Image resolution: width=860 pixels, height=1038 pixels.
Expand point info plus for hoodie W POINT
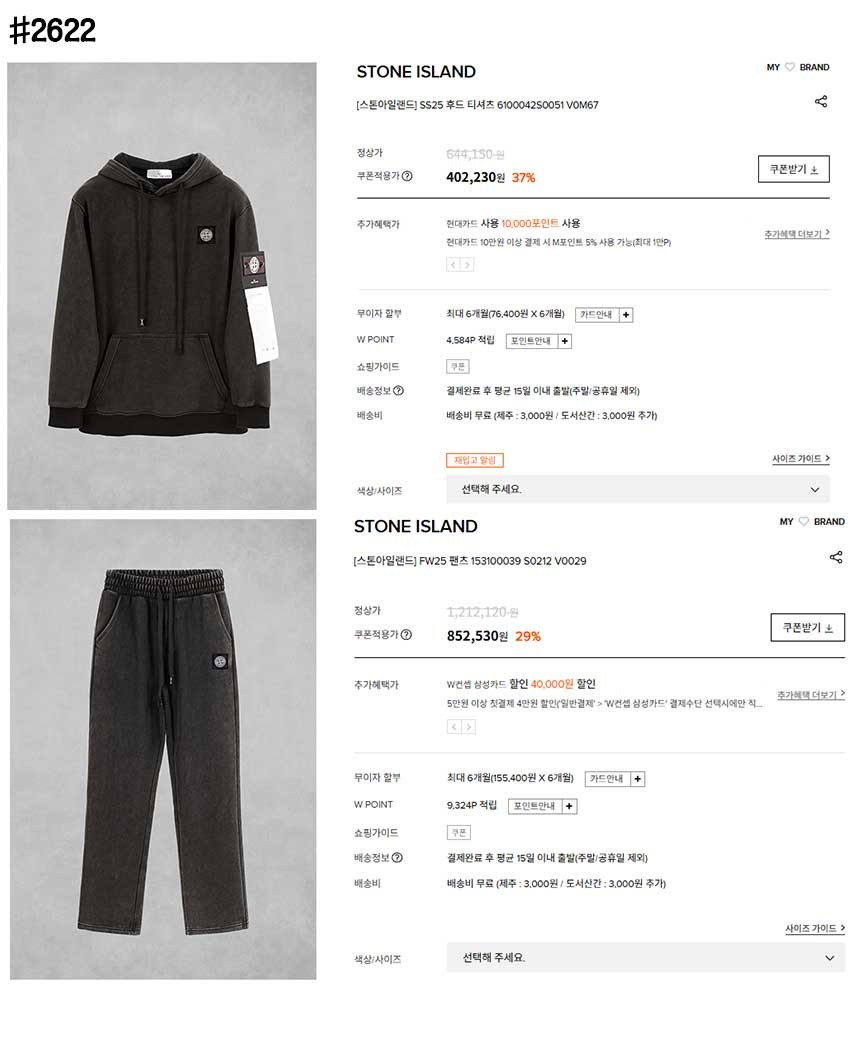point(565,342)
